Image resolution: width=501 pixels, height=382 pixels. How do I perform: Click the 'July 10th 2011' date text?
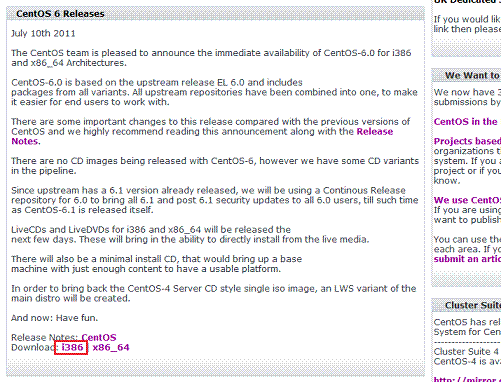click(43, 34)
